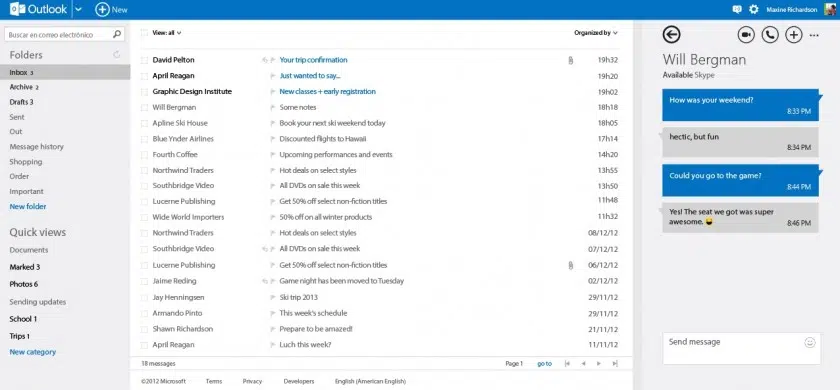
Task: Start a voice call using phone icon
Action: tap(770, 35)
